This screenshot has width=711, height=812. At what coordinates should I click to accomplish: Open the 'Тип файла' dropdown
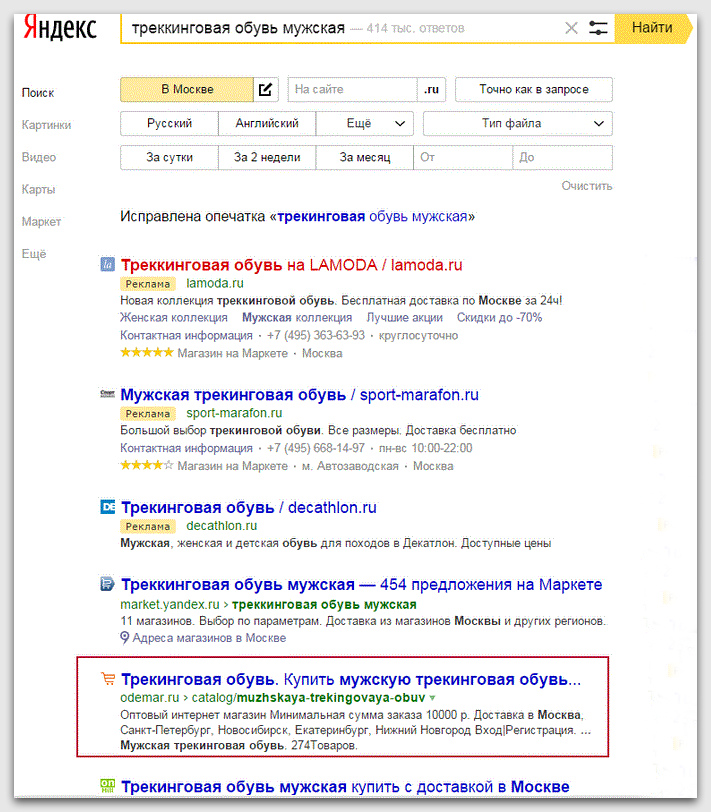click(517, 124)
